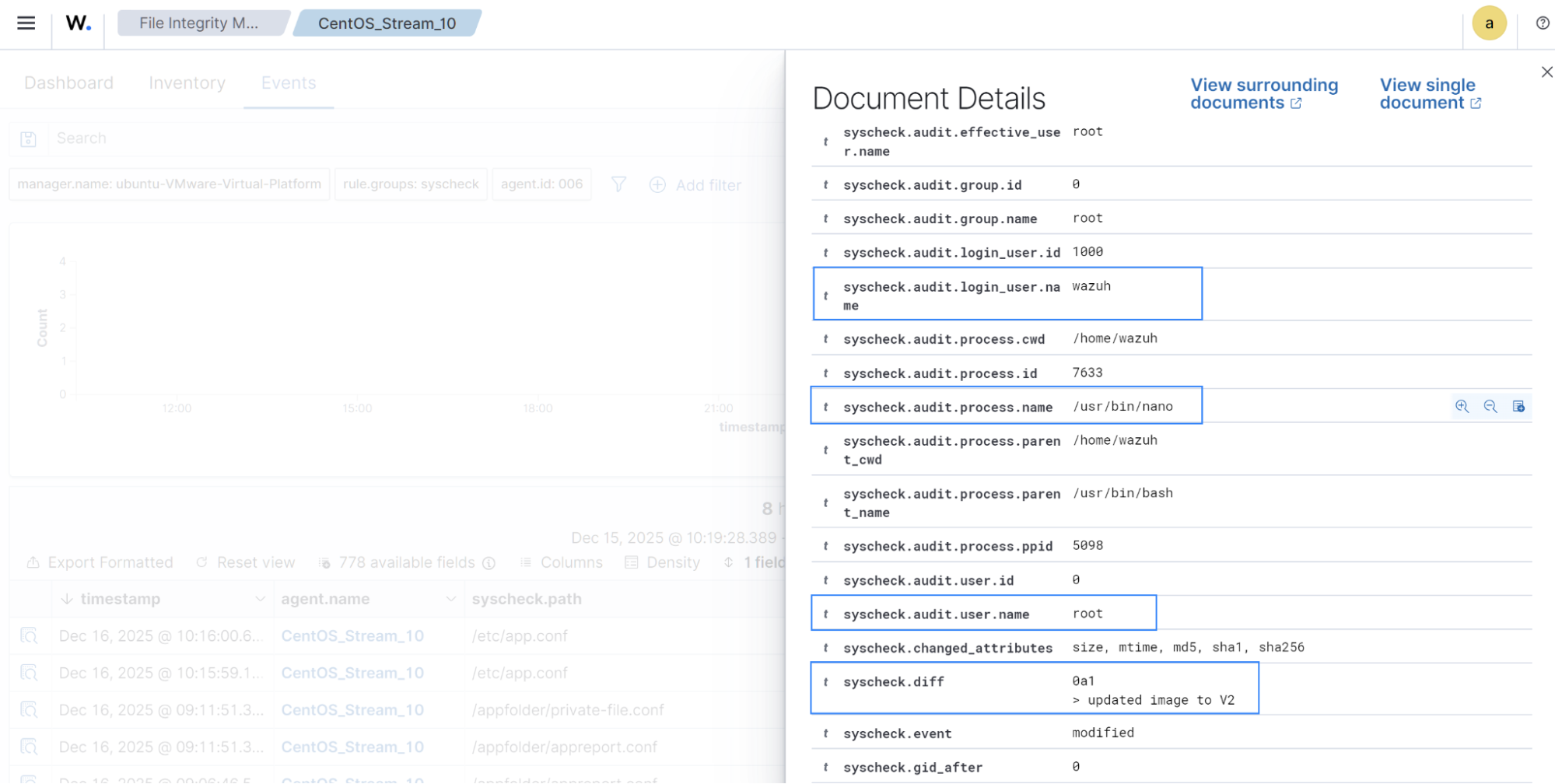Open View surrounding documents link
Image resolution: width=1555 pixels, height=784 pixels.
[x=1263, y=94]
